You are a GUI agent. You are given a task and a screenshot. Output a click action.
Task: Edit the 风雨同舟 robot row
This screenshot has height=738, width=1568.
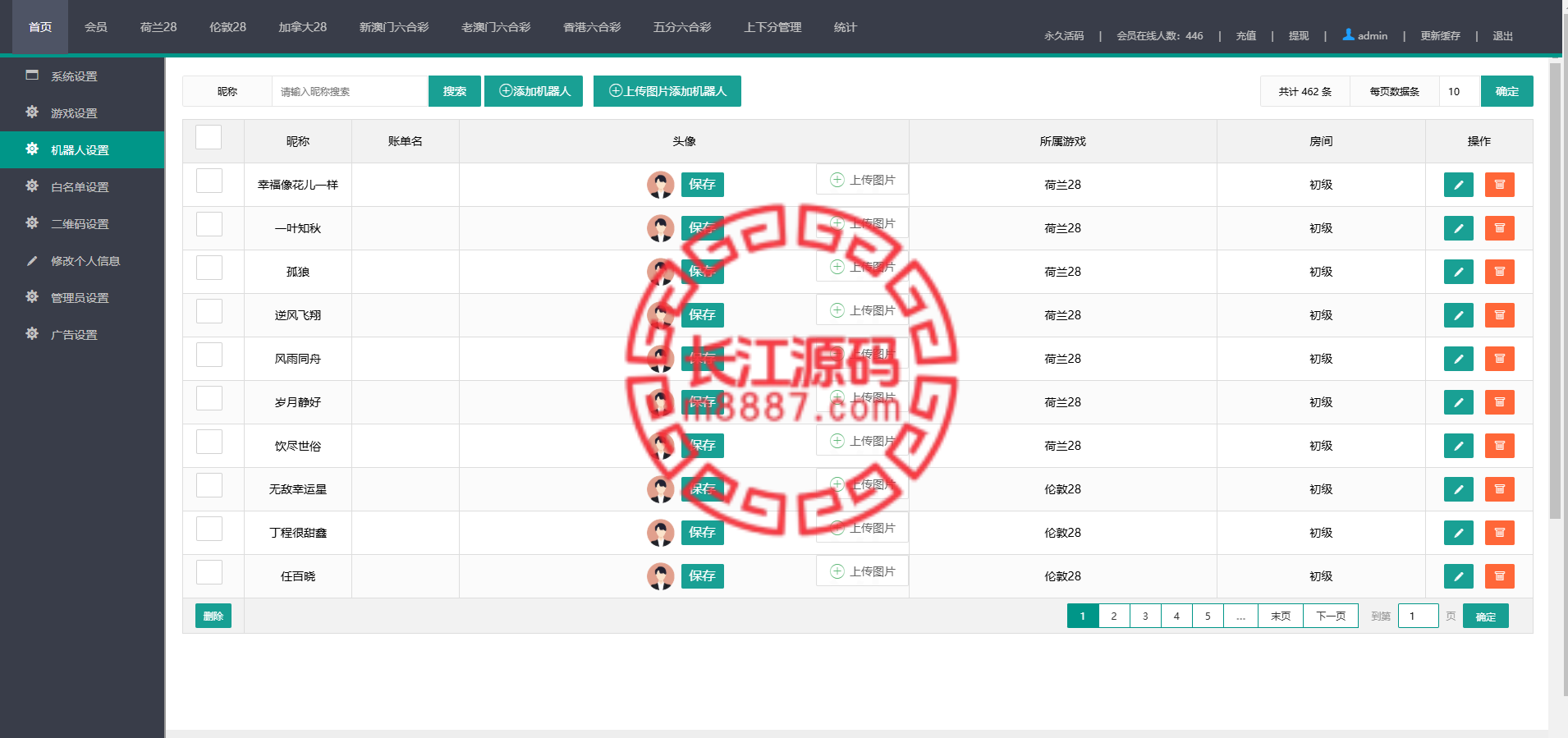coord(1458,359)
